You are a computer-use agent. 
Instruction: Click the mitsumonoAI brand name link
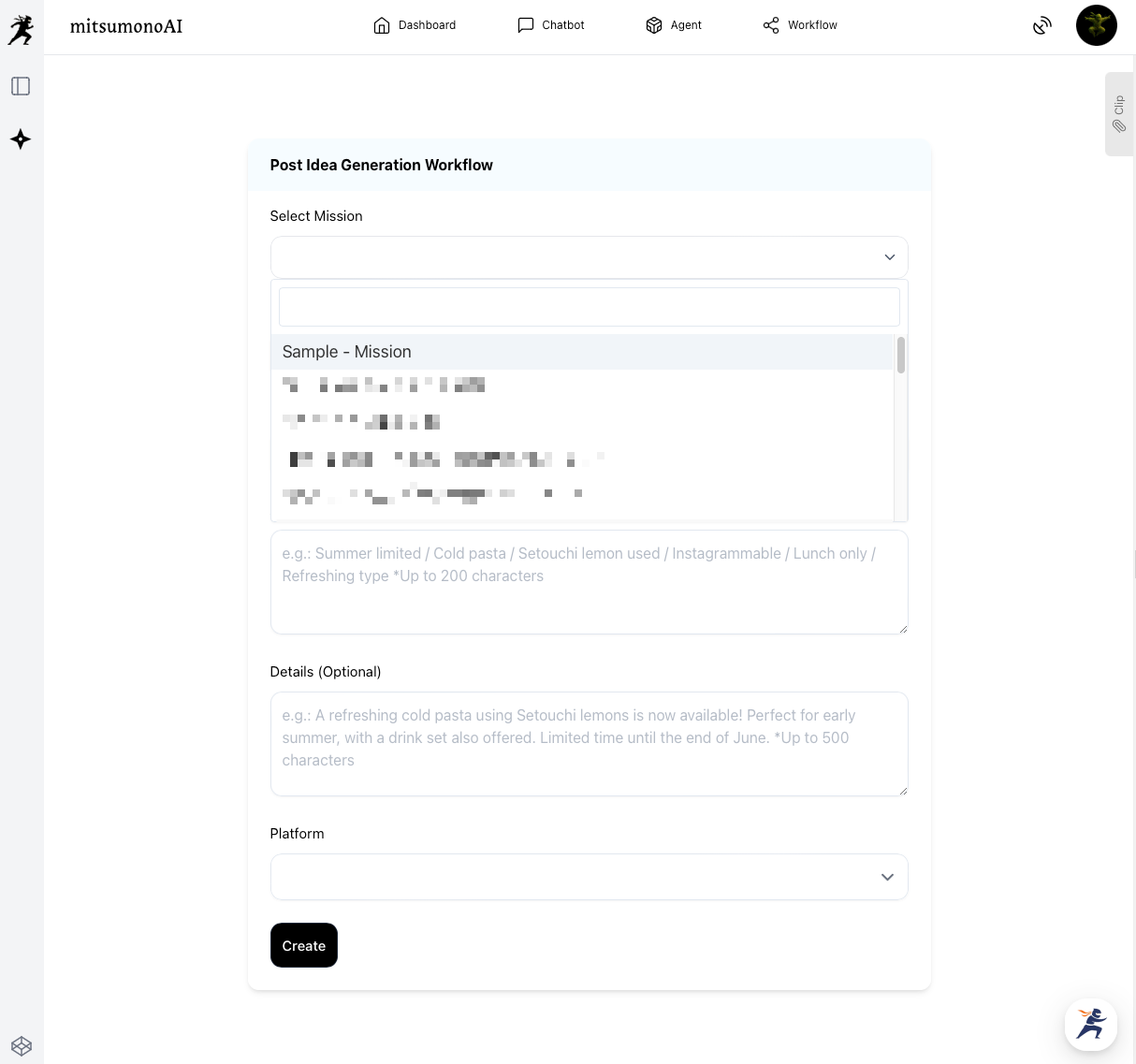(126, 26)
